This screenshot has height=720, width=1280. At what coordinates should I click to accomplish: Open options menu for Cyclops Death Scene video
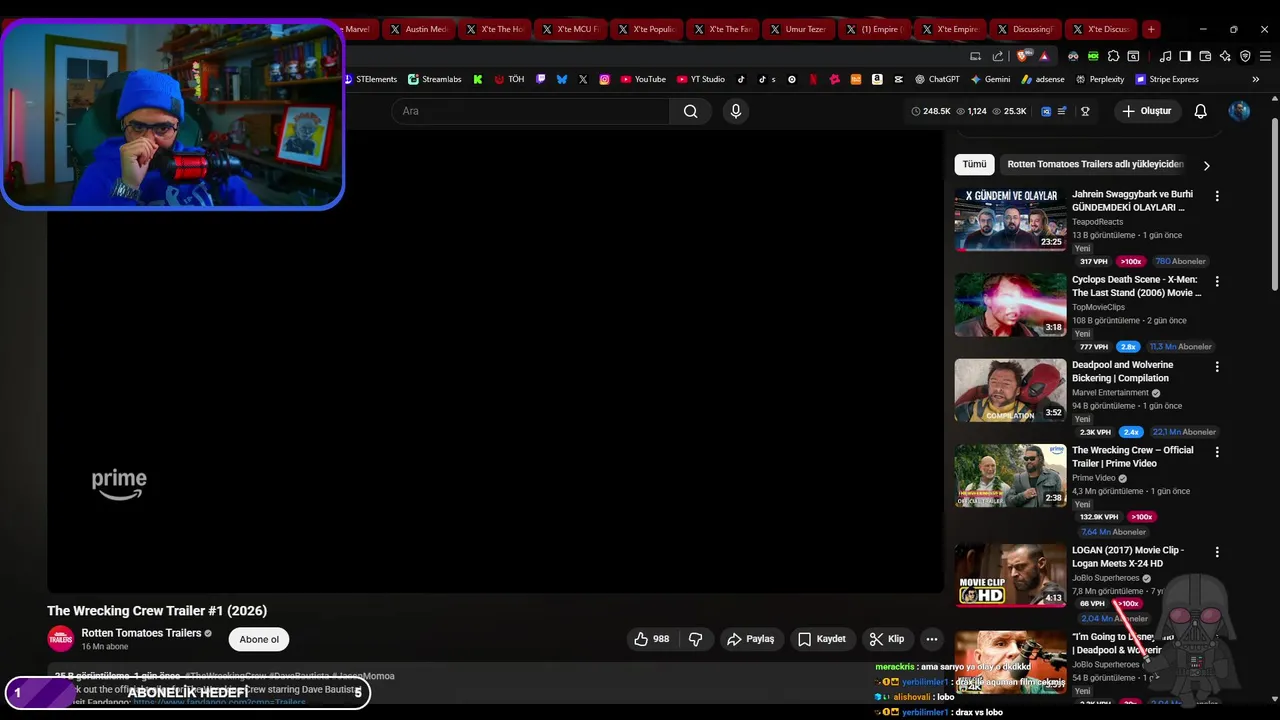tap(1217, 282)
